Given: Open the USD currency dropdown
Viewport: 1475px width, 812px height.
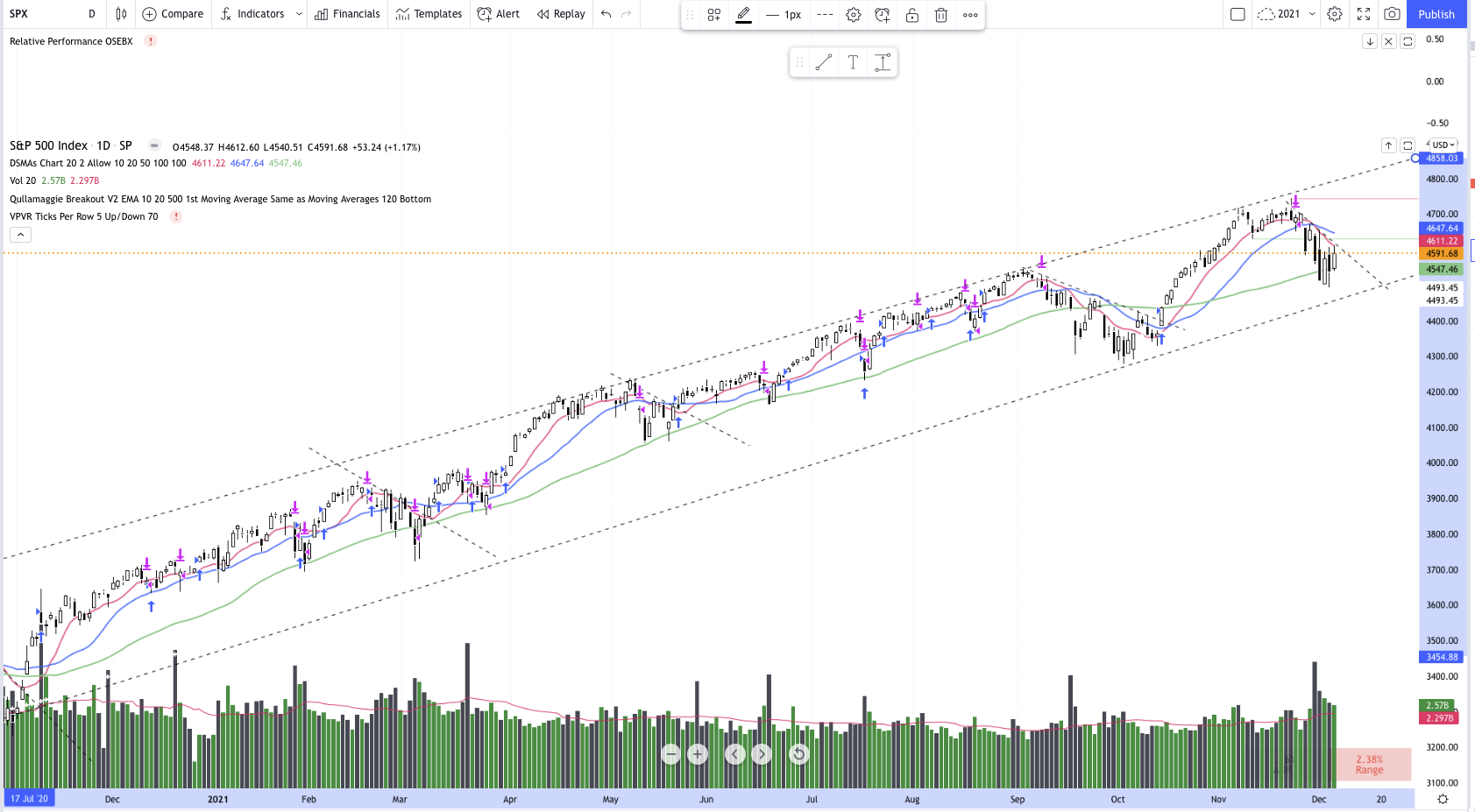Looking at the screenshot, I should [x=1443, y=145].
